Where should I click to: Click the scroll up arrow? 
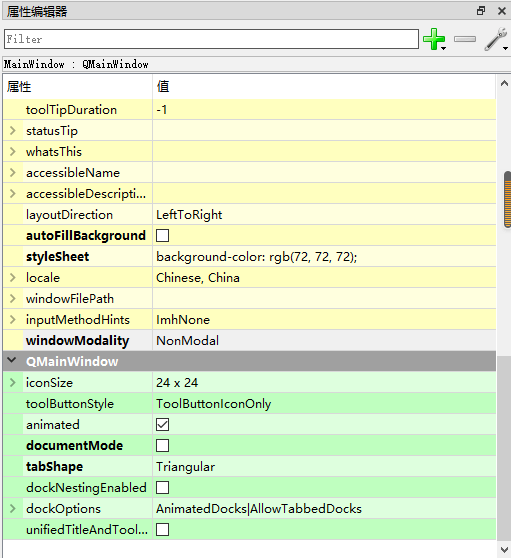click(x=504, y=84)
